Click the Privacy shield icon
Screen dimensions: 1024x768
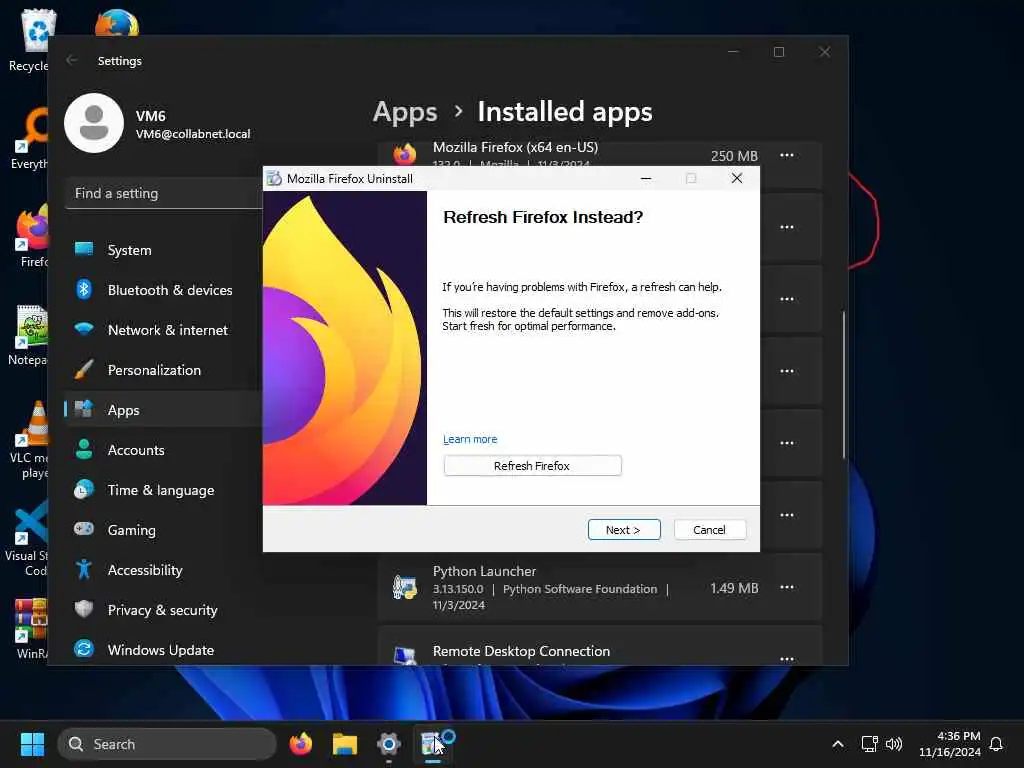(84, 609)
